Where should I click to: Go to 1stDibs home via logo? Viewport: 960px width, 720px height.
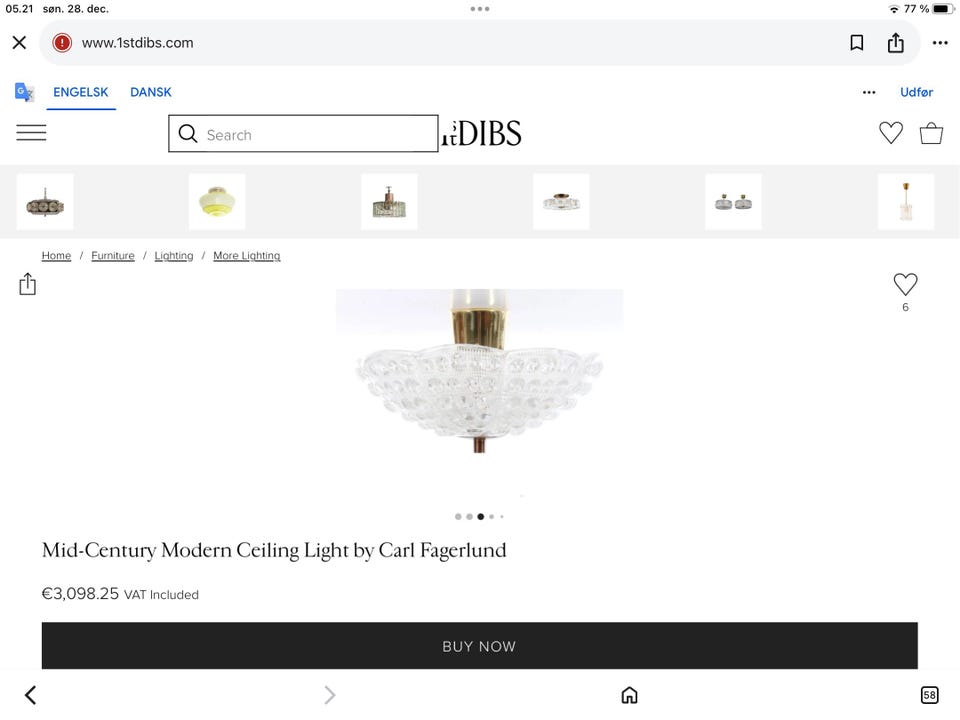(x=482, y=133)
